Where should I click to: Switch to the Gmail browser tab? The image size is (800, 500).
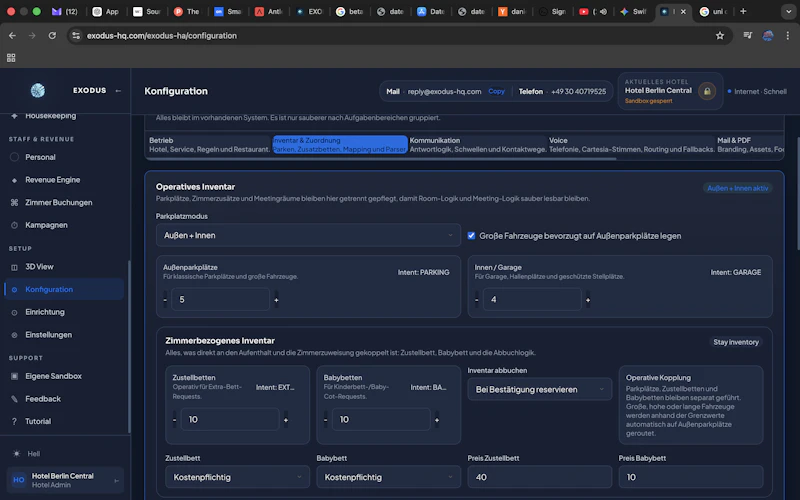(x=65, y=11)
